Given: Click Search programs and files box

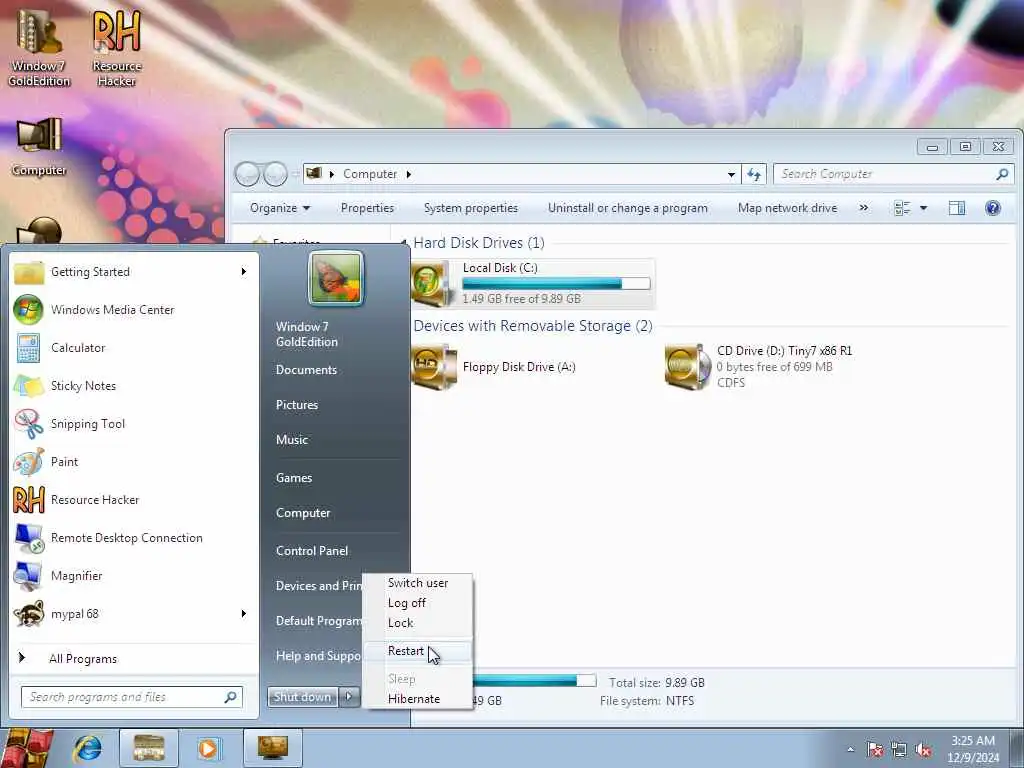Looking at the screenshot, I should (x=132, y=697).
